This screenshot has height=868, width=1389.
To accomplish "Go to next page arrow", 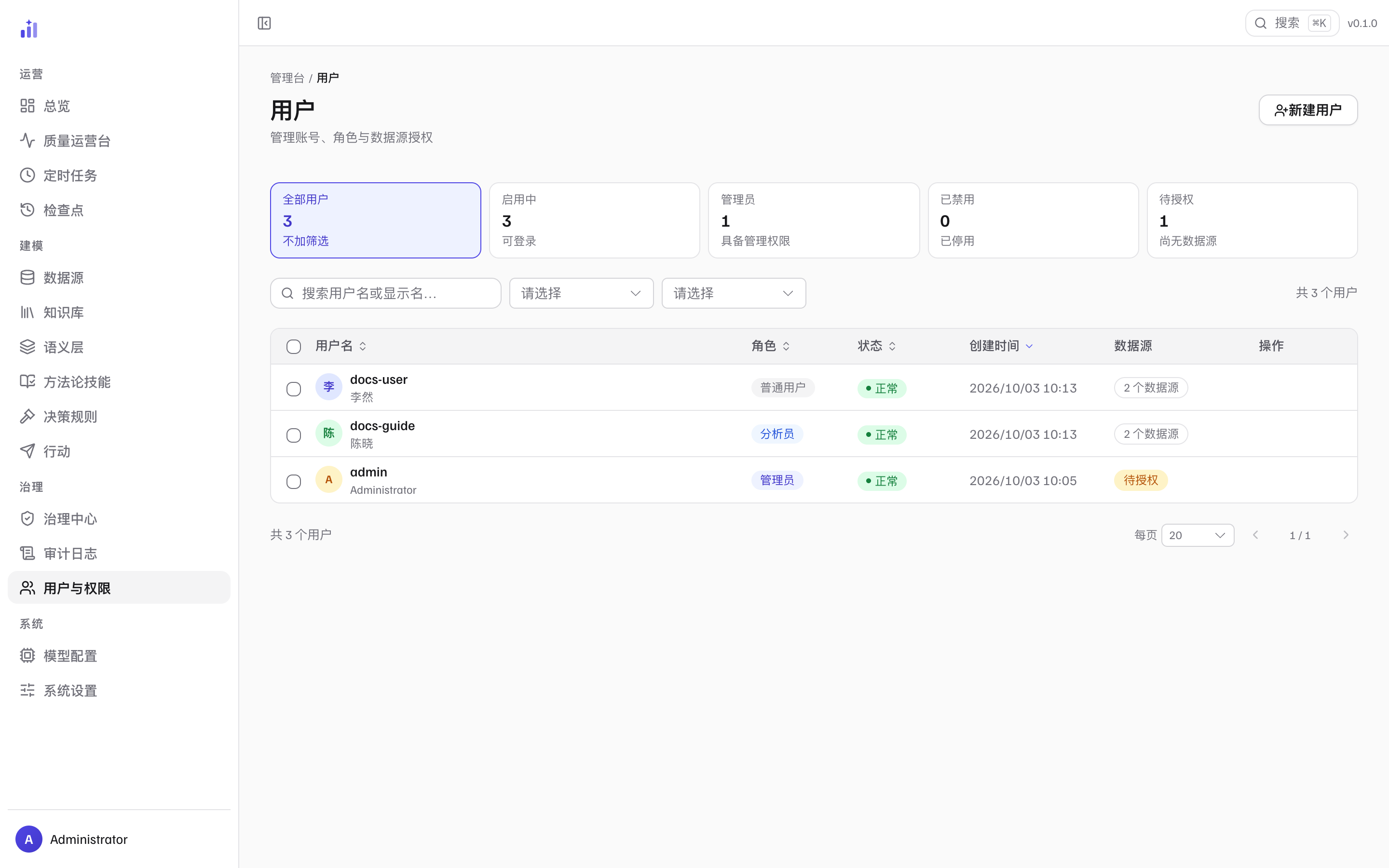I will pos(1346,535).
